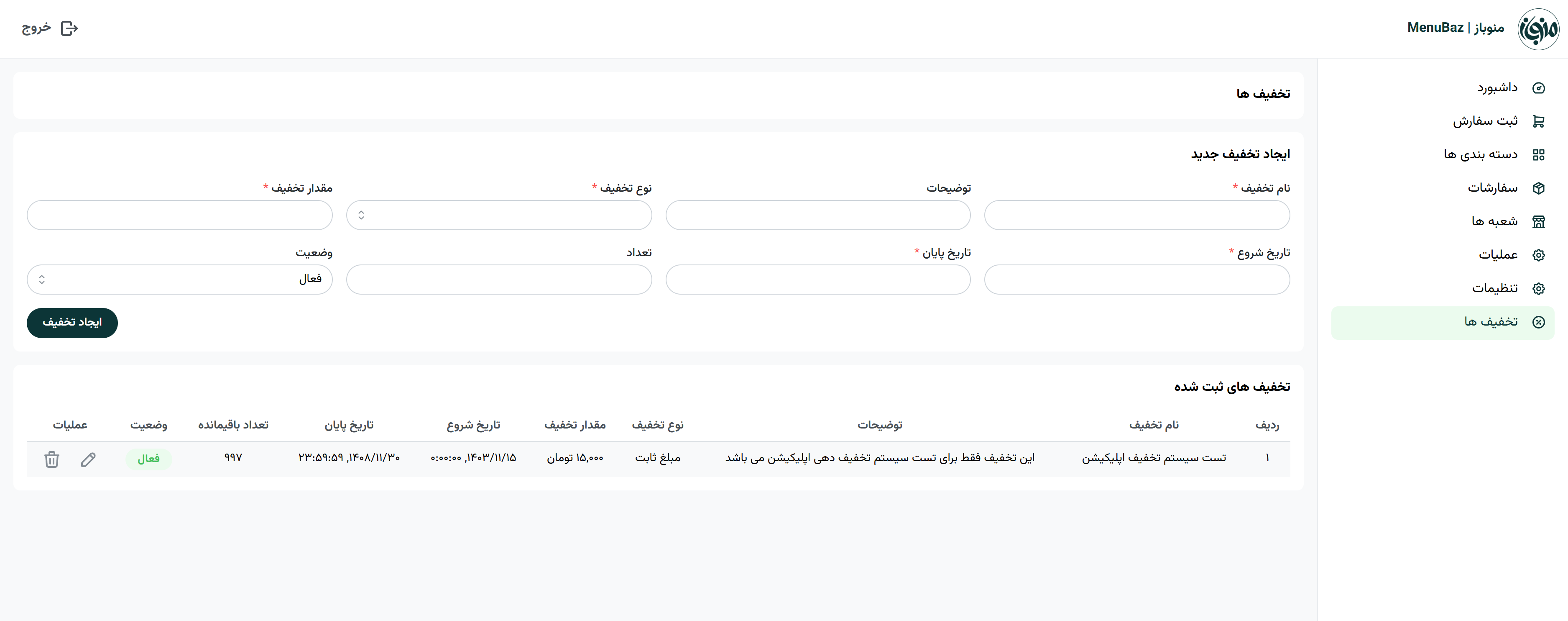The image size is (1568, 621).
Task: Focus the discount name (نام تخفیف) field
Action: 1136,215
